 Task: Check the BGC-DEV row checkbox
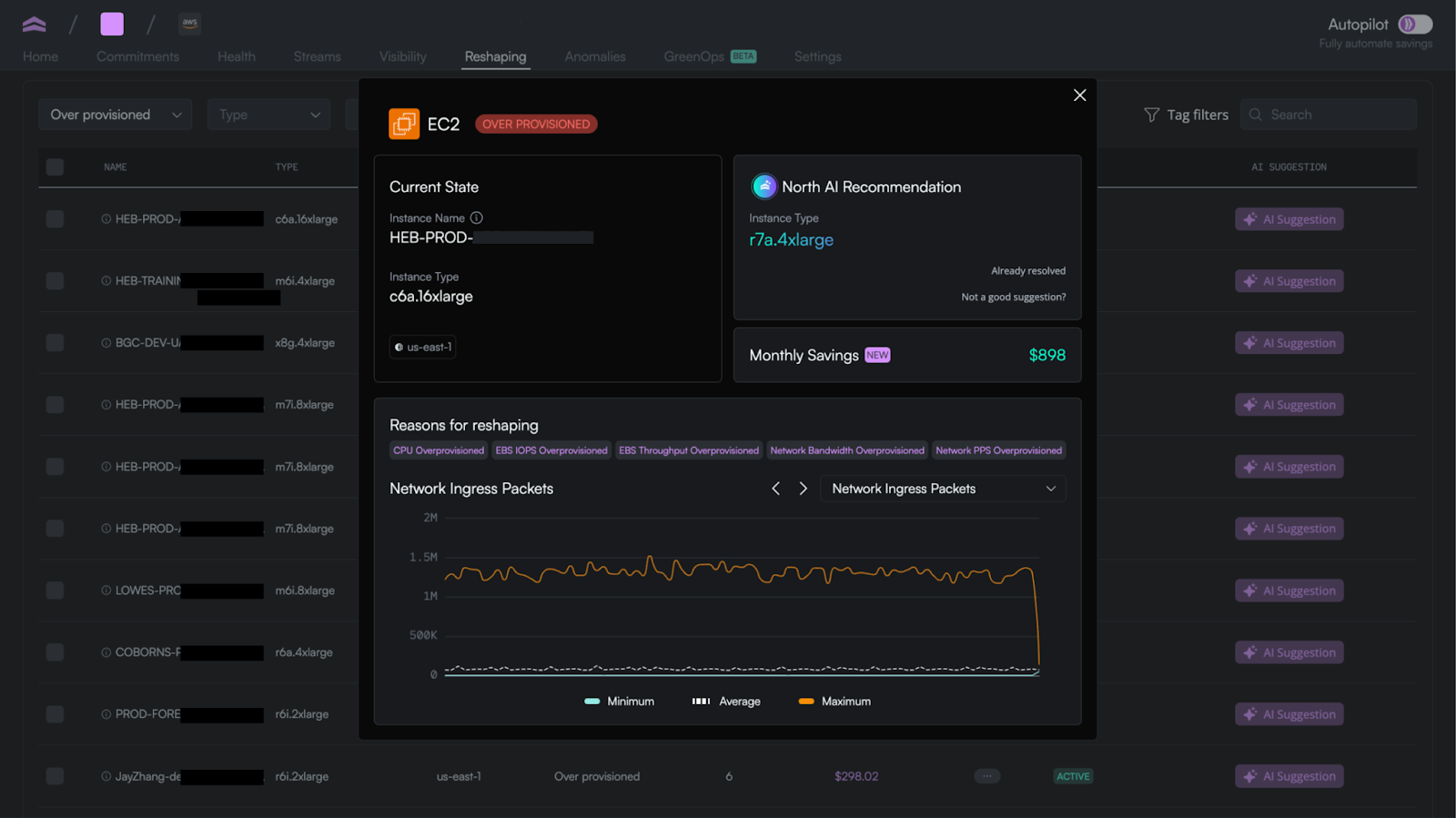click(56, 343)
